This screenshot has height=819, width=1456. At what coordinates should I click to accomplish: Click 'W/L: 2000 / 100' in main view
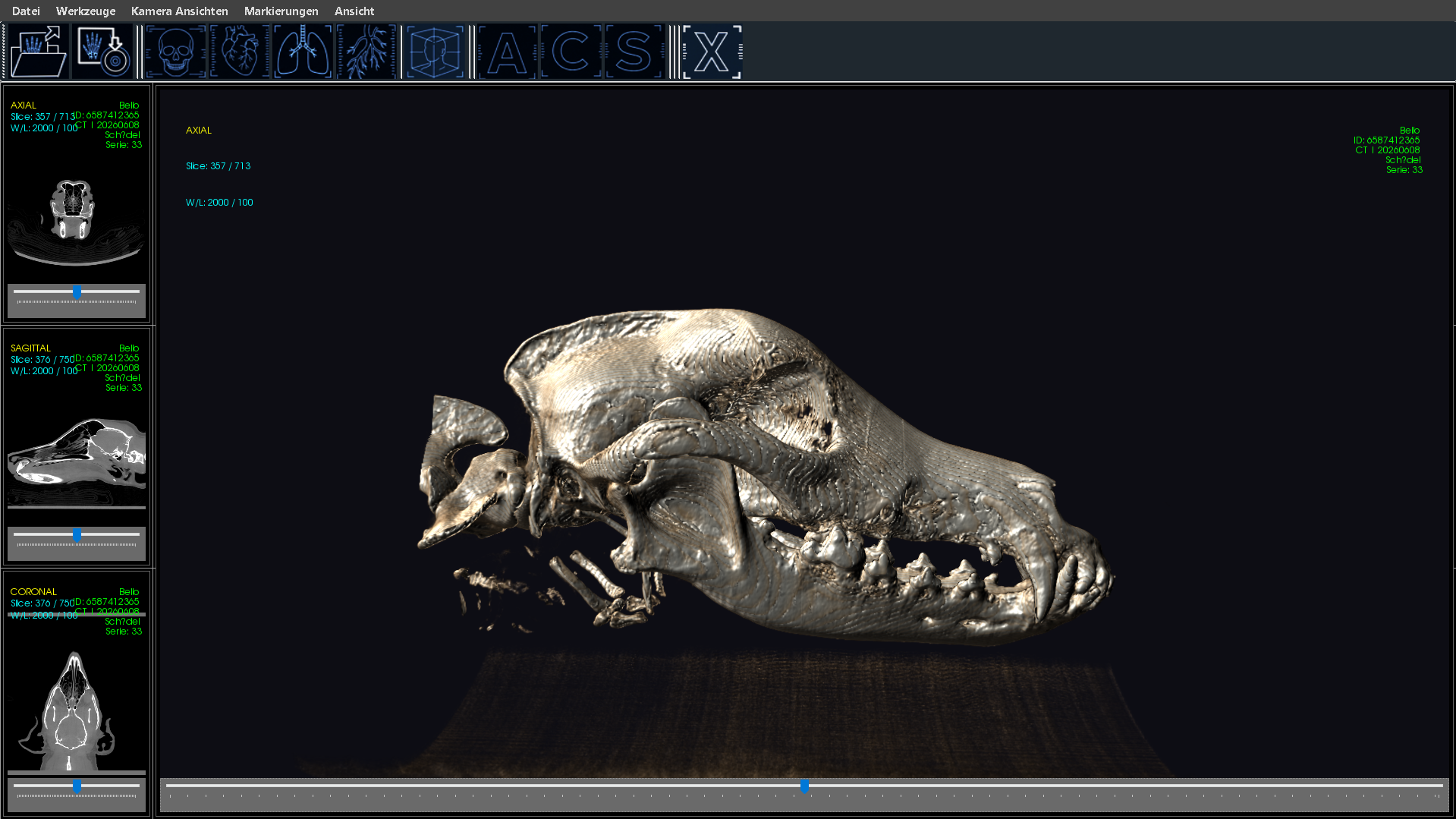pos(219,203)
